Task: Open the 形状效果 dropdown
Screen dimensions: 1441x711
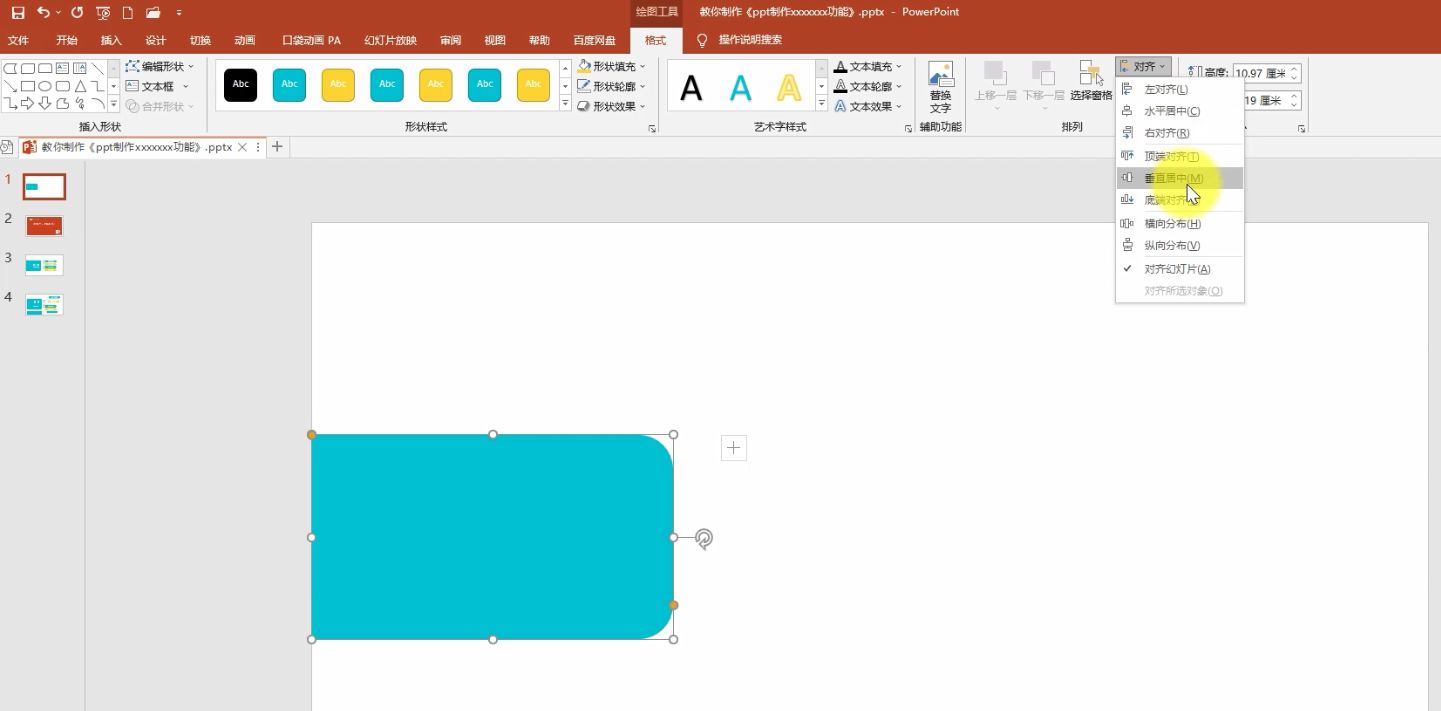Action: tap(612, 106)
